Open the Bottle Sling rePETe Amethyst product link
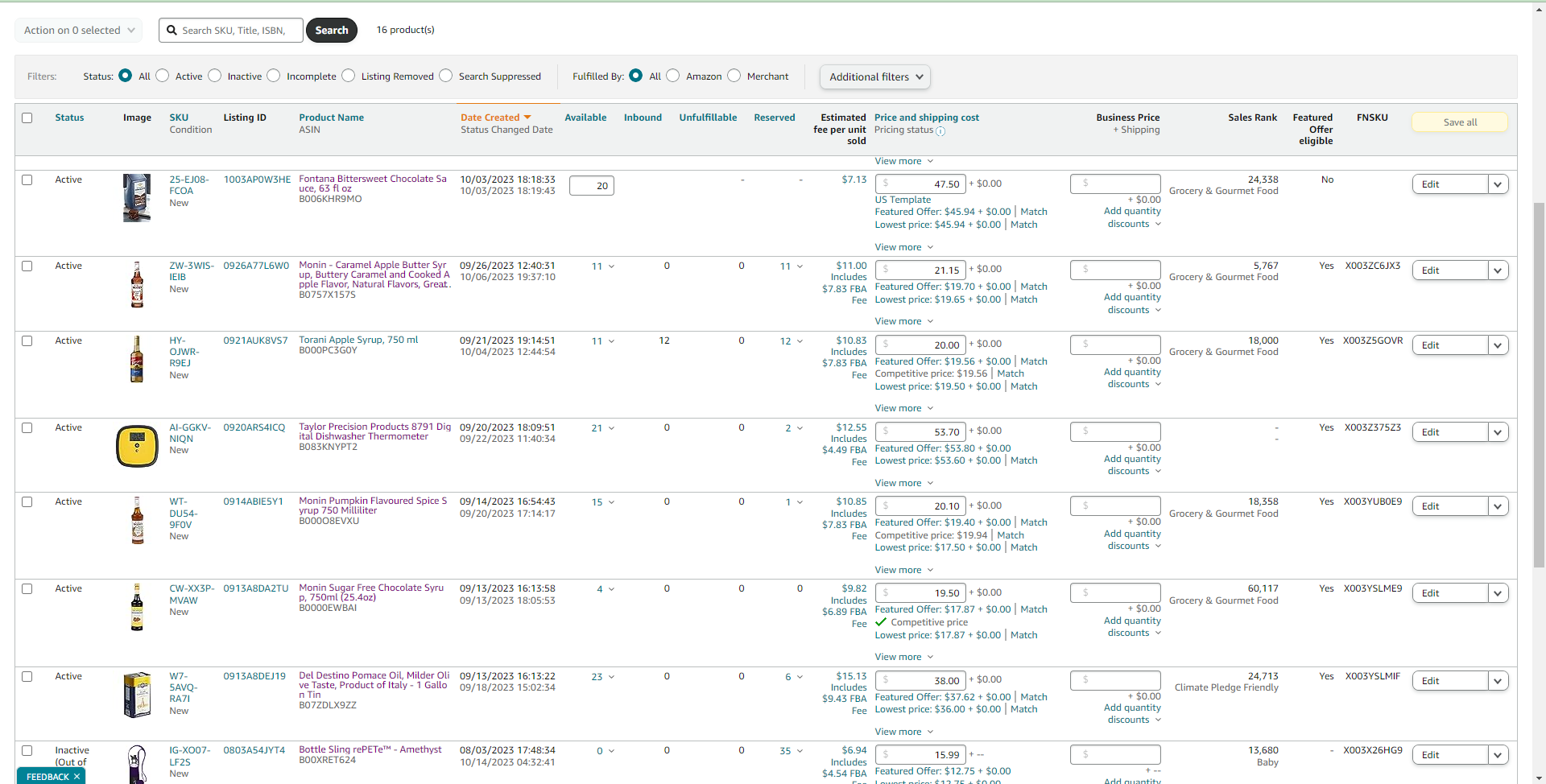 point(370,749)
